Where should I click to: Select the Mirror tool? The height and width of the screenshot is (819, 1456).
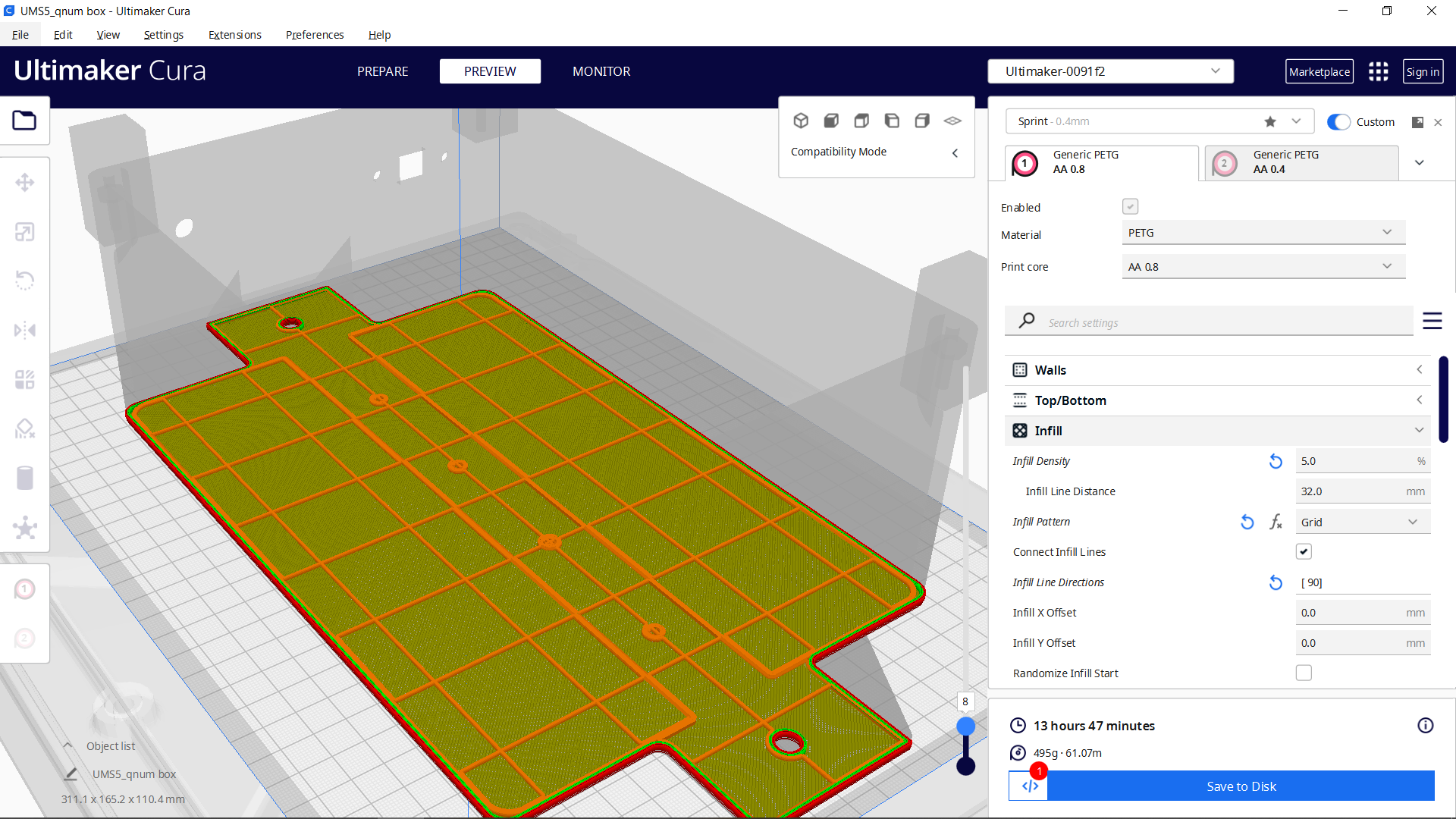click(25, 329)
